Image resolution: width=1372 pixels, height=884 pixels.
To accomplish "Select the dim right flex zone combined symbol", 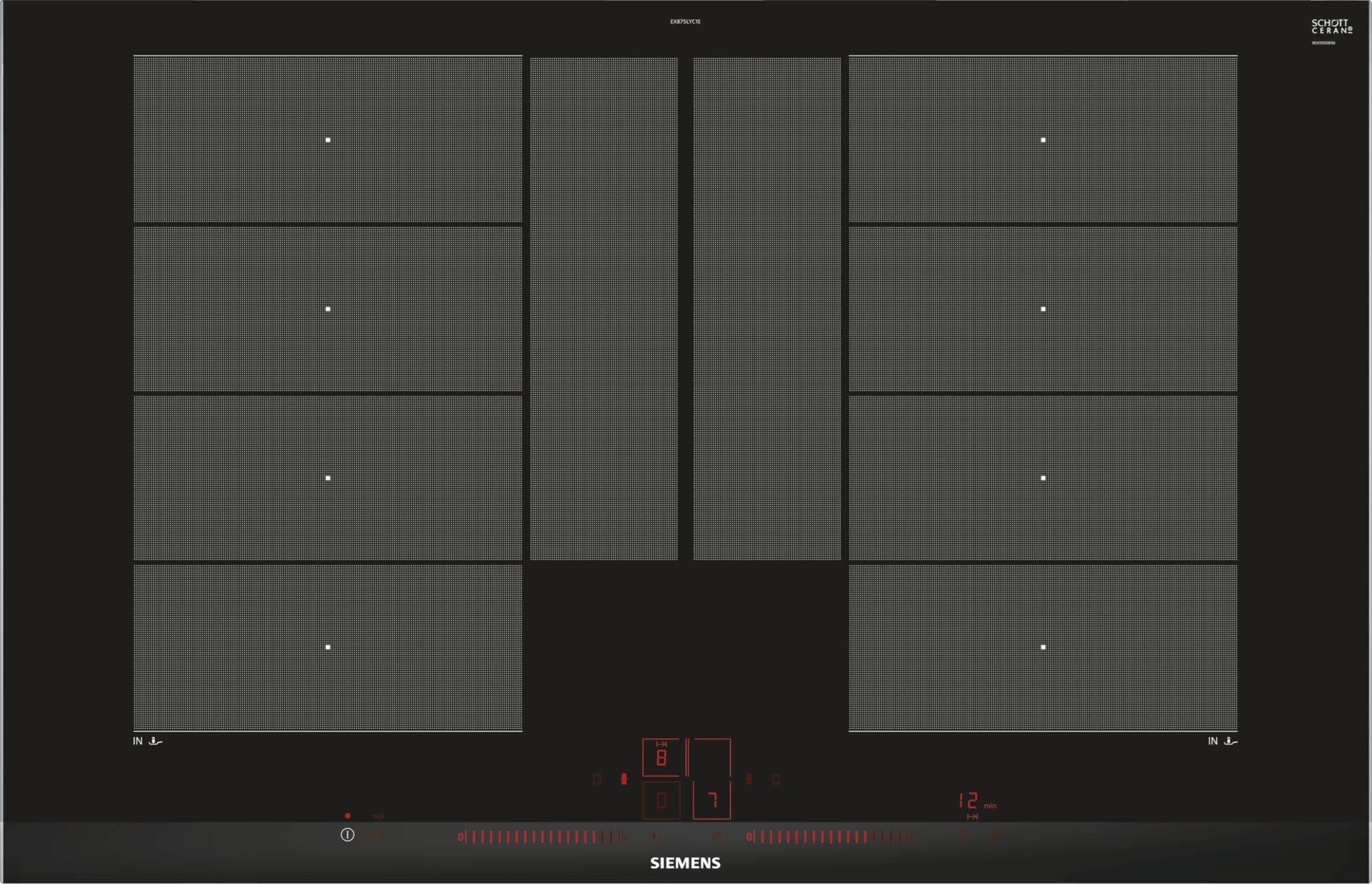I will (776, 779).
